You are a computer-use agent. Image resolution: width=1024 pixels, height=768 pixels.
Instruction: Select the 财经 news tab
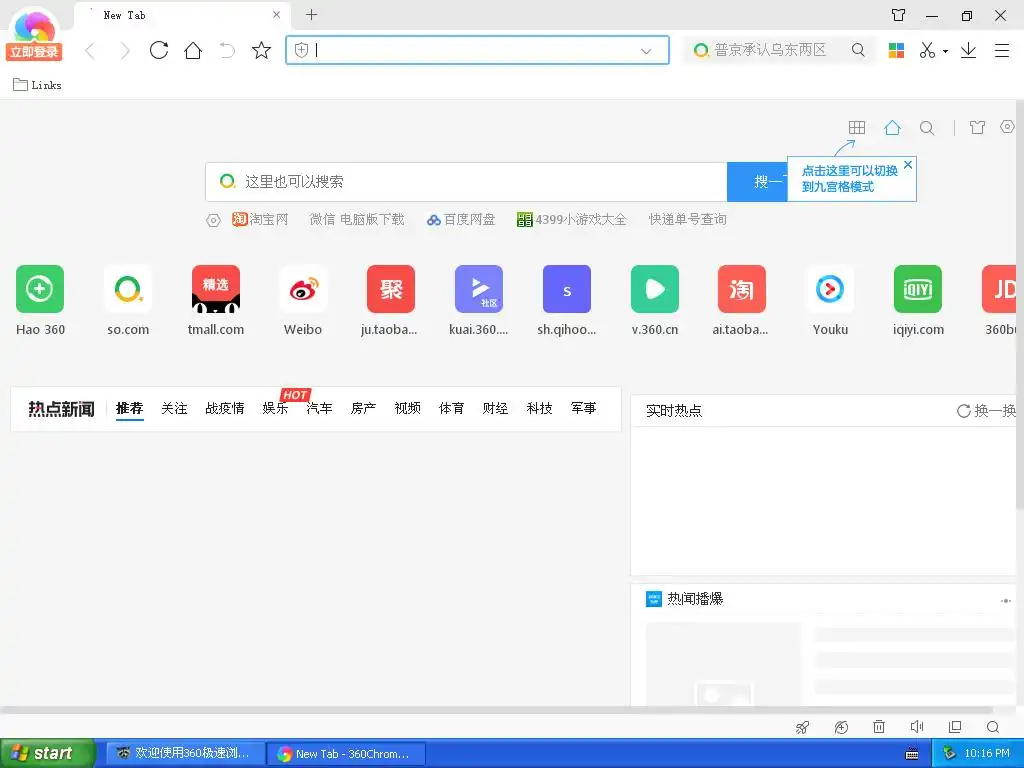495,409
